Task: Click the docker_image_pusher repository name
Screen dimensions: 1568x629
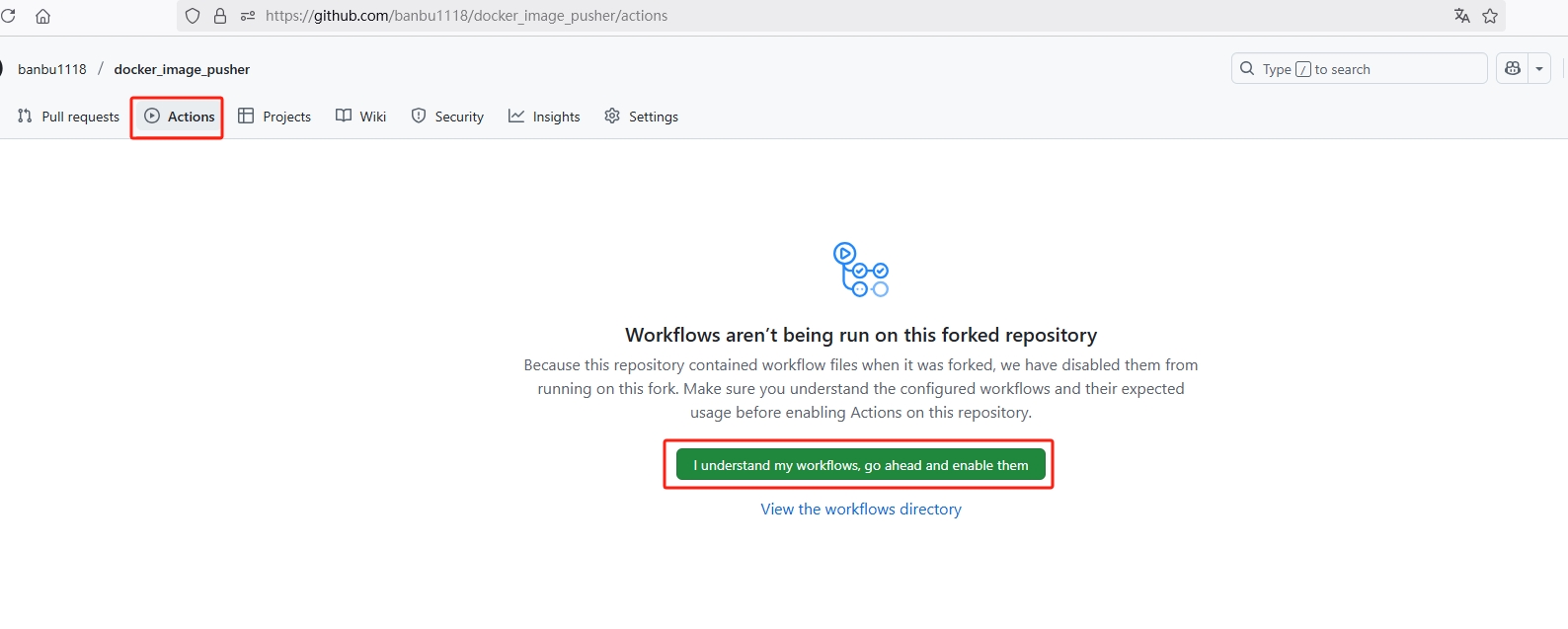Action: click(182, 69)
